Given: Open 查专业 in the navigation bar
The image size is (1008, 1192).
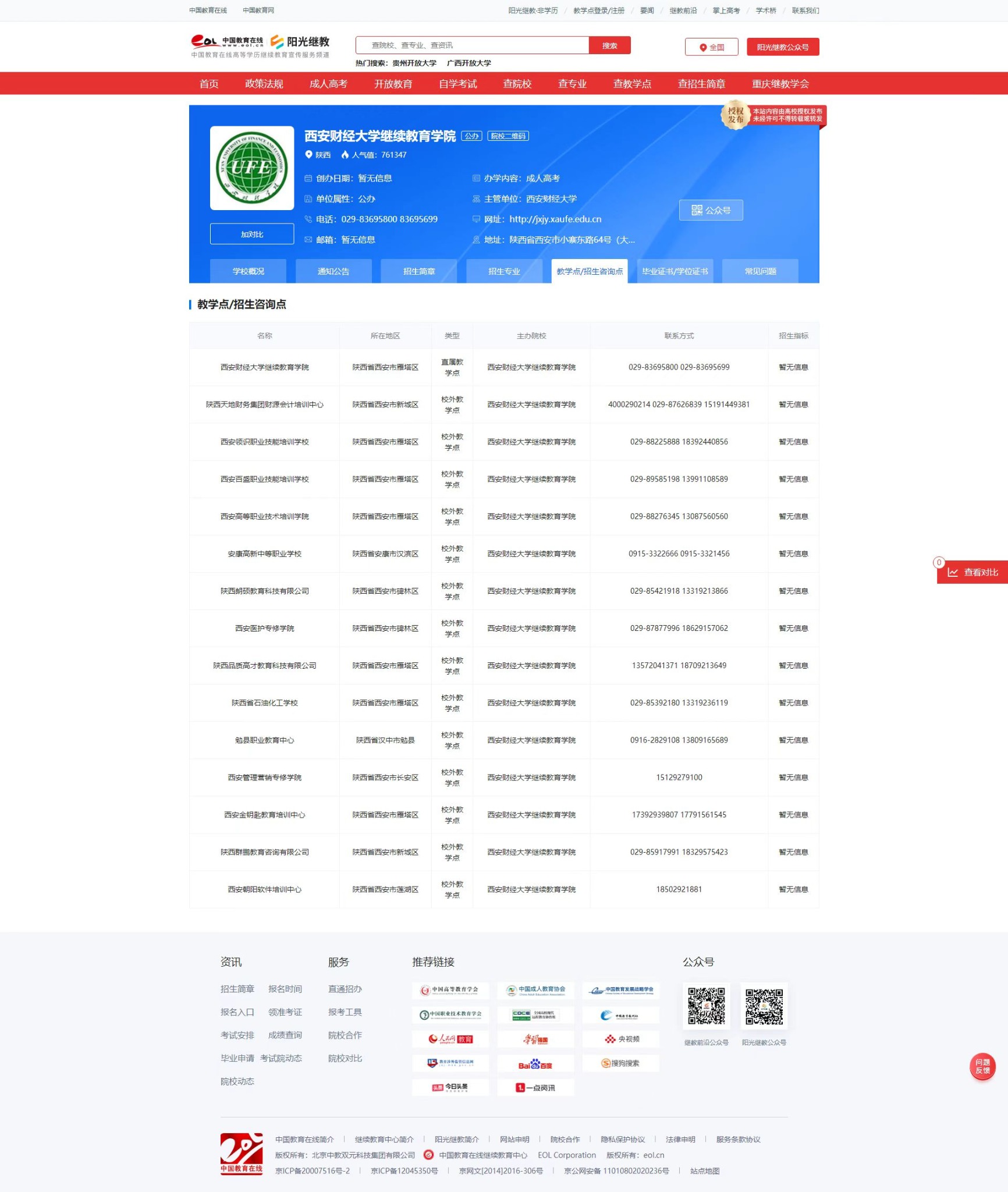Looking at the screenshot, I should coord(572,84).
